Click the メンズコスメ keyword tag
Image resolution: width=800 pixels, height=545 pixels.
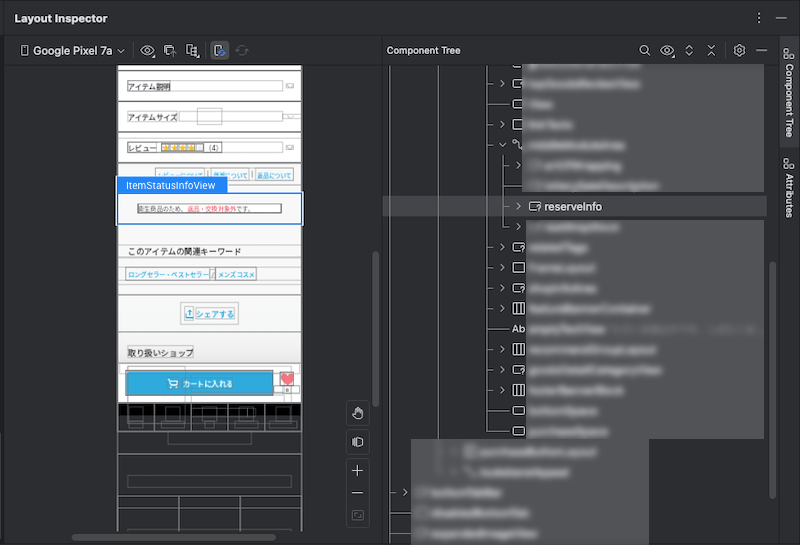click(236, 275)
